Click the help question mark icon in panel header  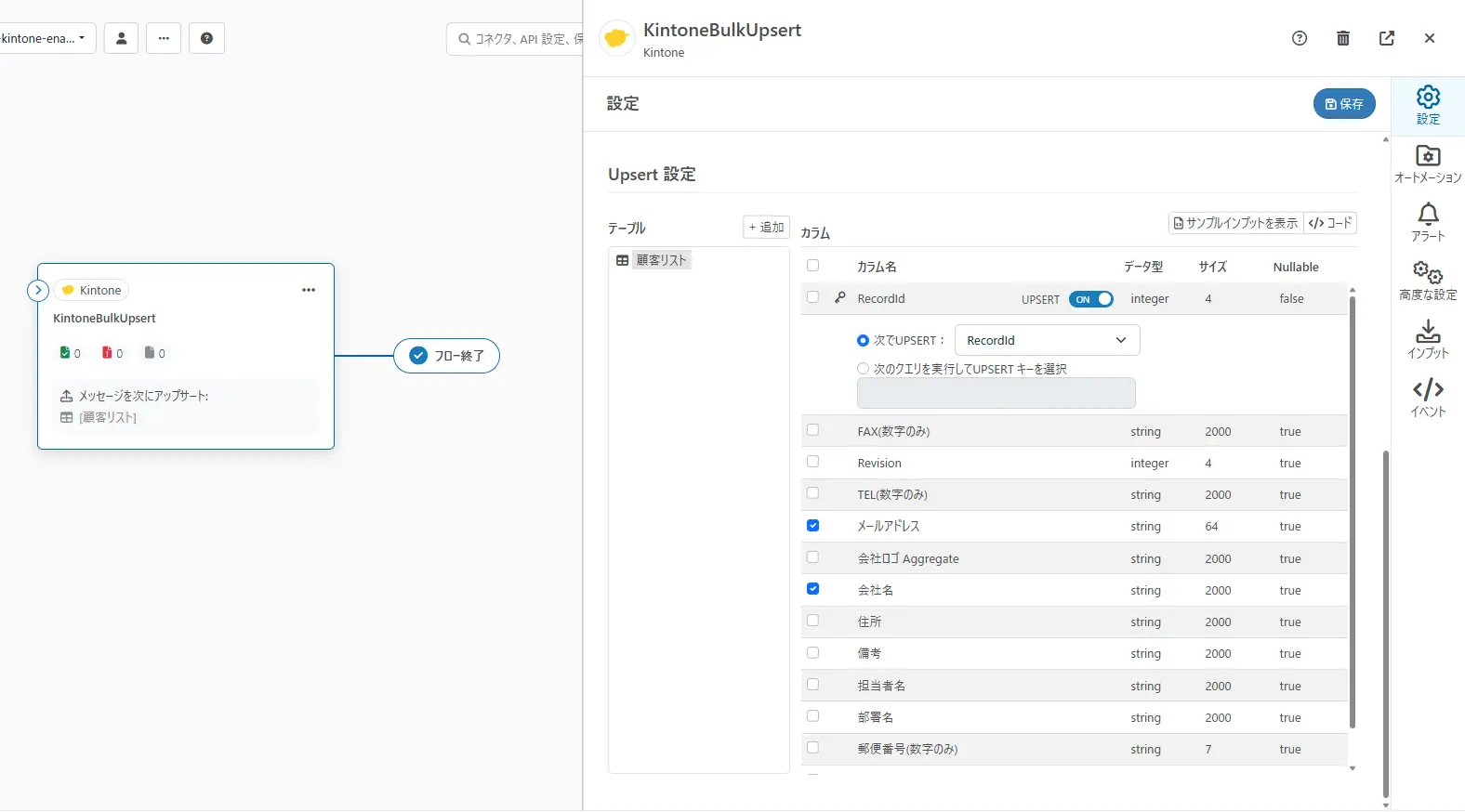[x=1300, y=38]
